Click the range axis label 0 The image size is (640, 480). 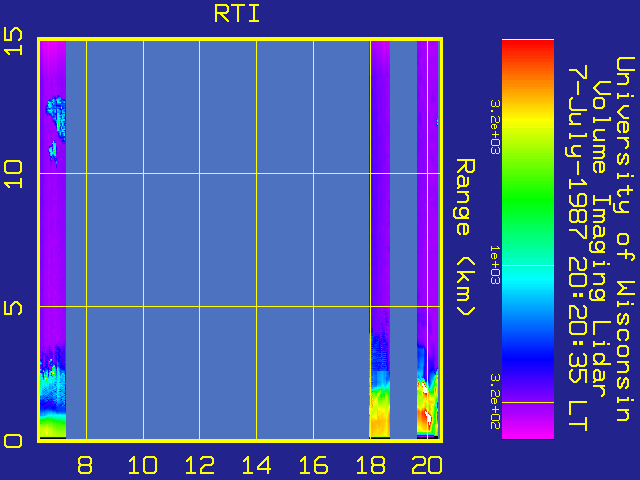(x=13, y=441)
